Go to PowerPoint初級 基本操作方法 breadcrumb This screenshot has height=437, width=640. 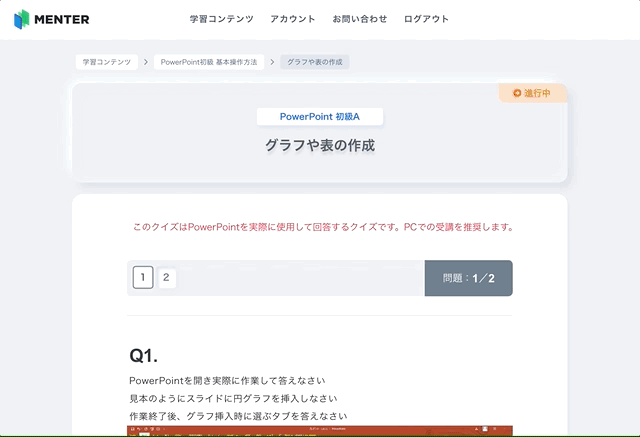coord(209,62)
